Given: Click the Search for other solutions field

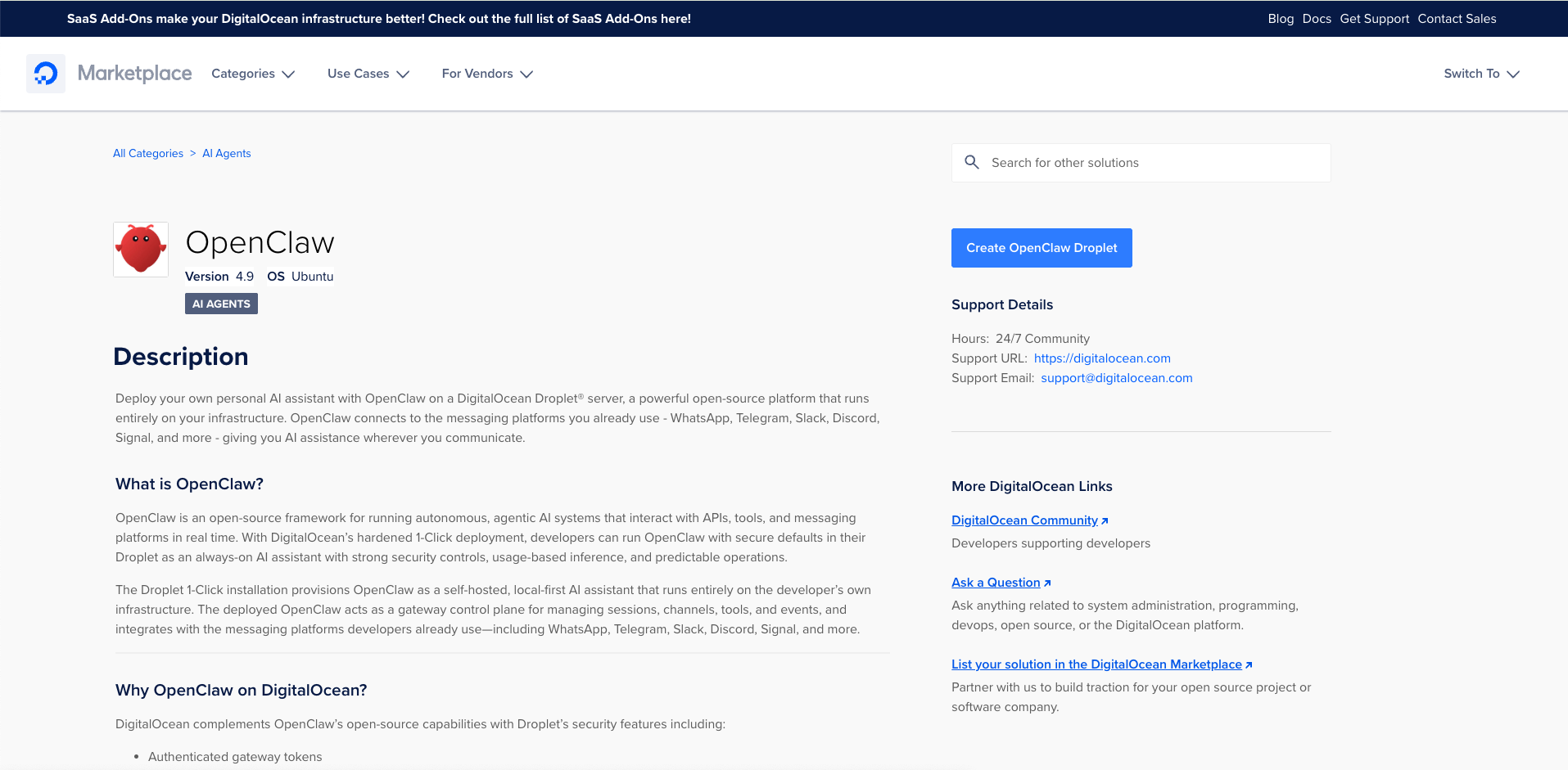Looking at the screenshot, I should pos(1141,163).
